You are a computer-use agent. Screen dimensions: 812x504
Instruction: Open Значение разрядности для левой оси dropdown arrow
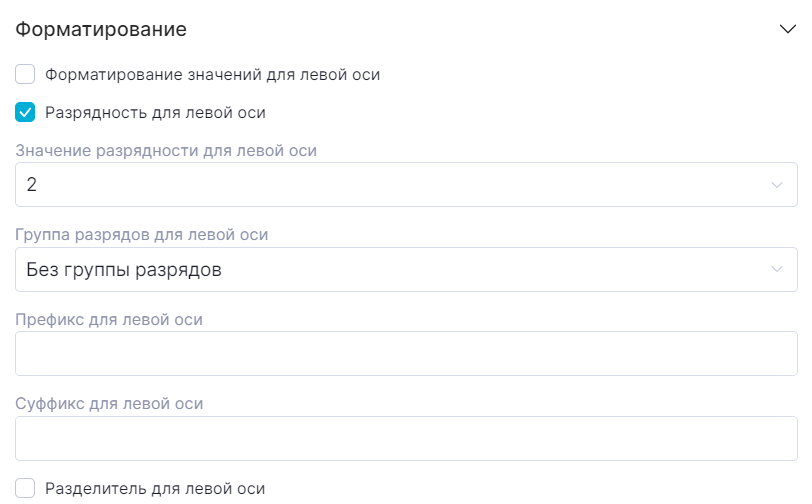point(777,185)
